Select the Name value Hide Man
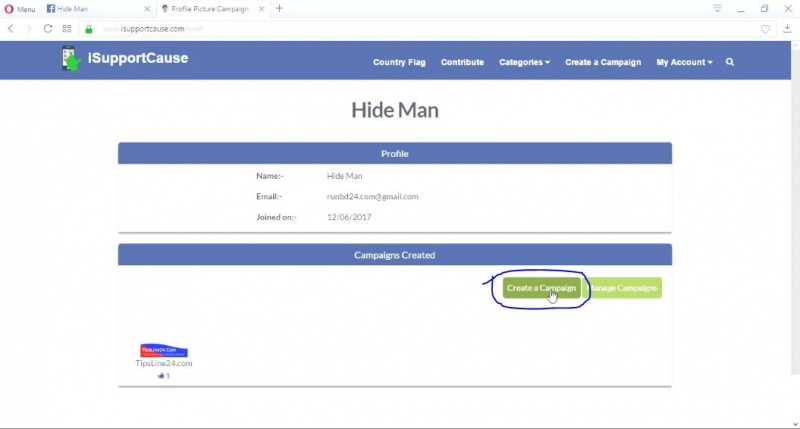The width and height of the screenshot is (800, 429). pos(344,176)
